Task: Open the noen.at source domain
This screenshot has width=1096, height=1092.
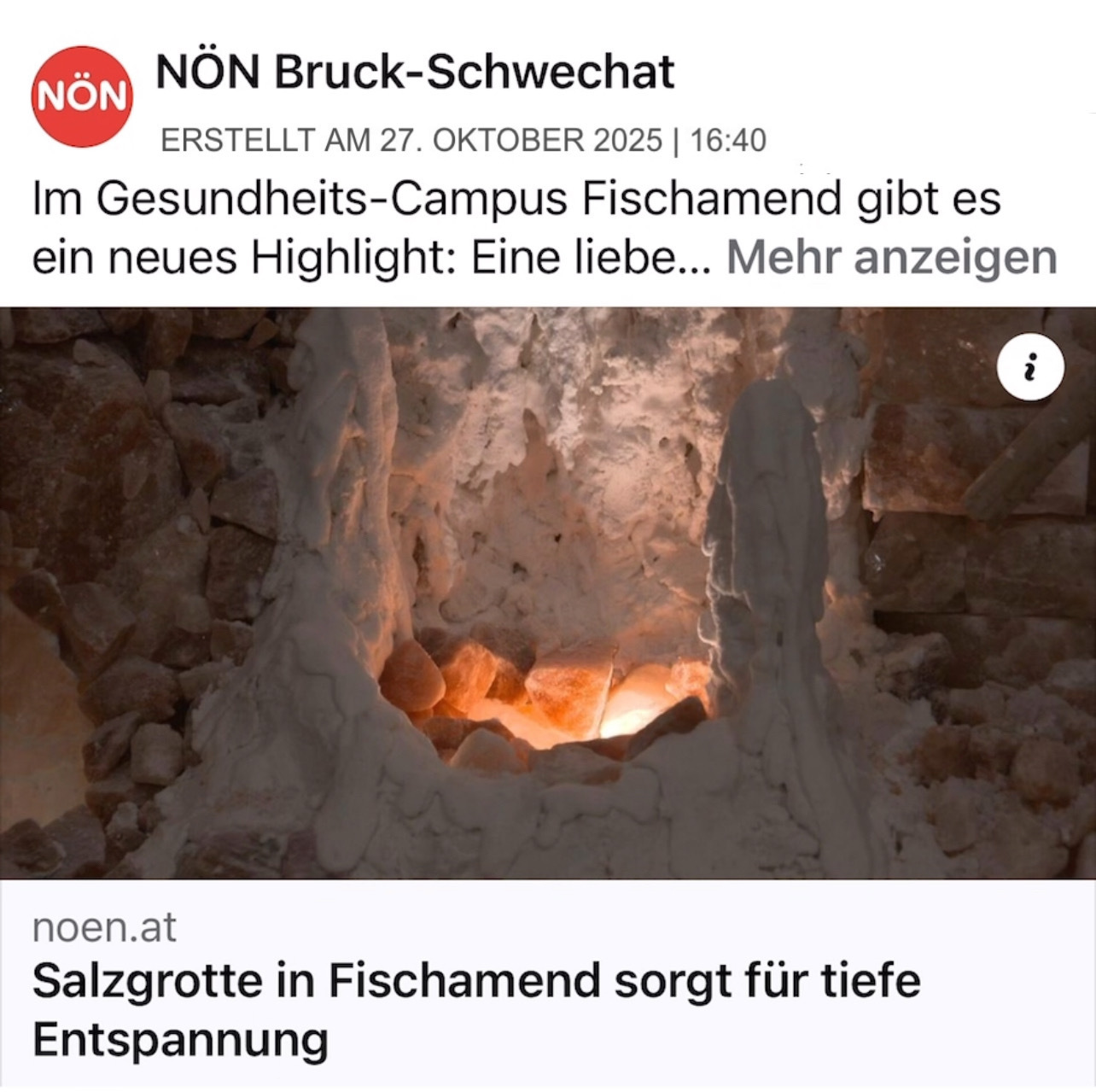Action: click(104, 927)
